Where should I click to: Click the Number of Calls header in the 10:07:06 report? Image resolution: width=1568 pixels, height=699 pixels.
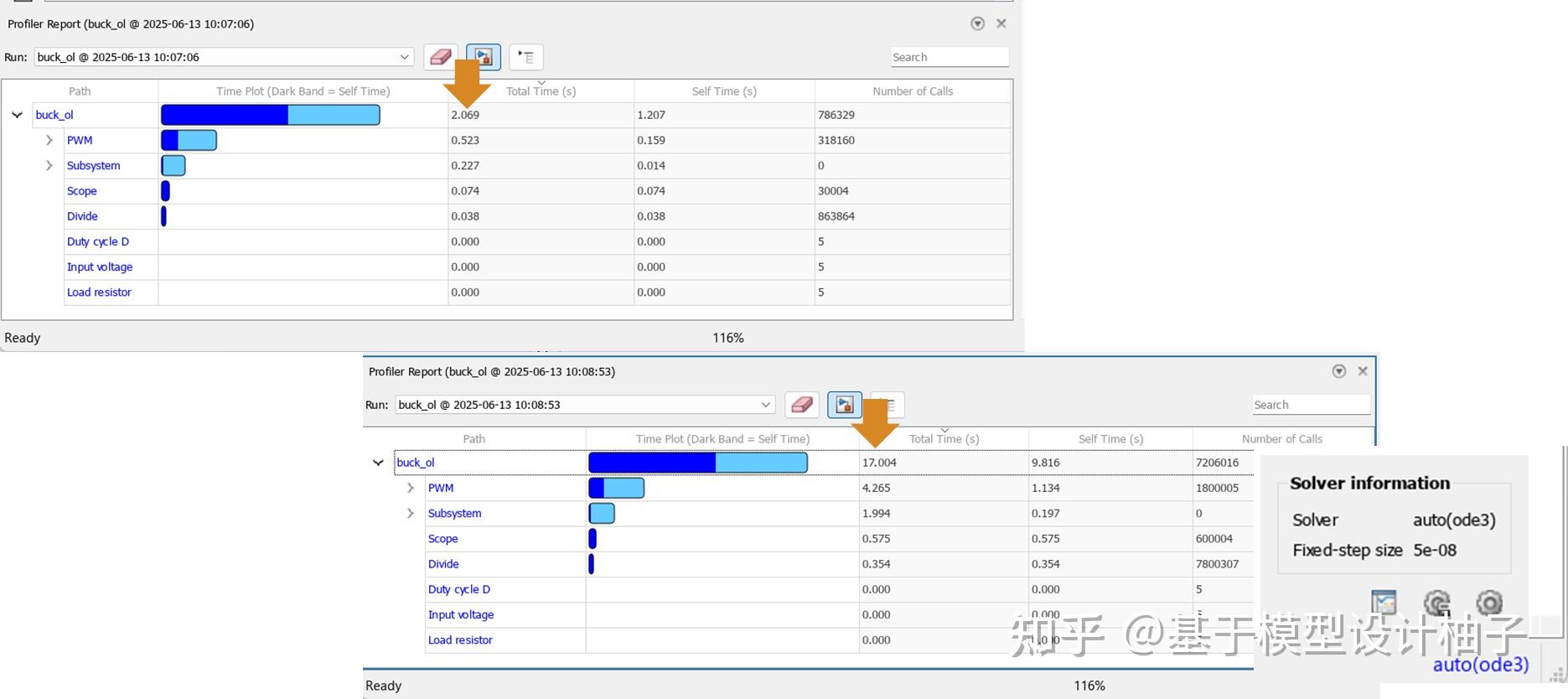tap(913, 91)
